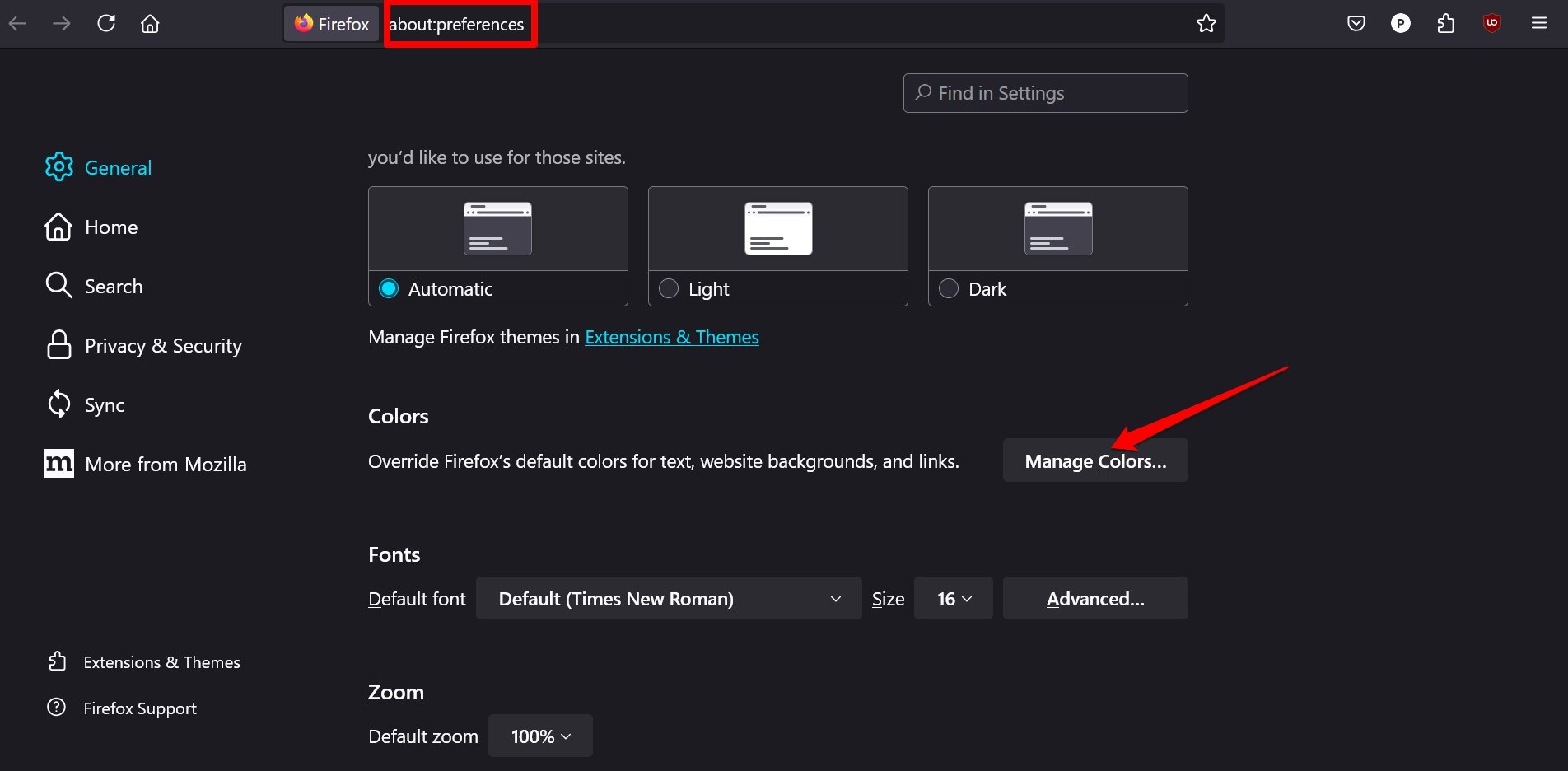Image resolution: width=1568 pixels, height=771 pixels.
Task: Follow the Extensions & Themes link under themes
Action: 672,337
